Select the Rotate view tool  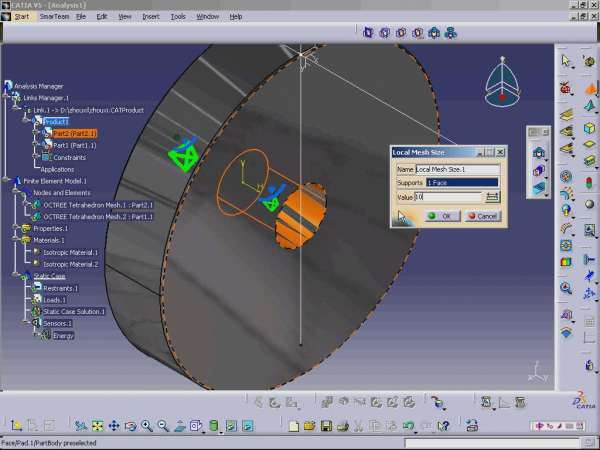(x=130, y=426)
